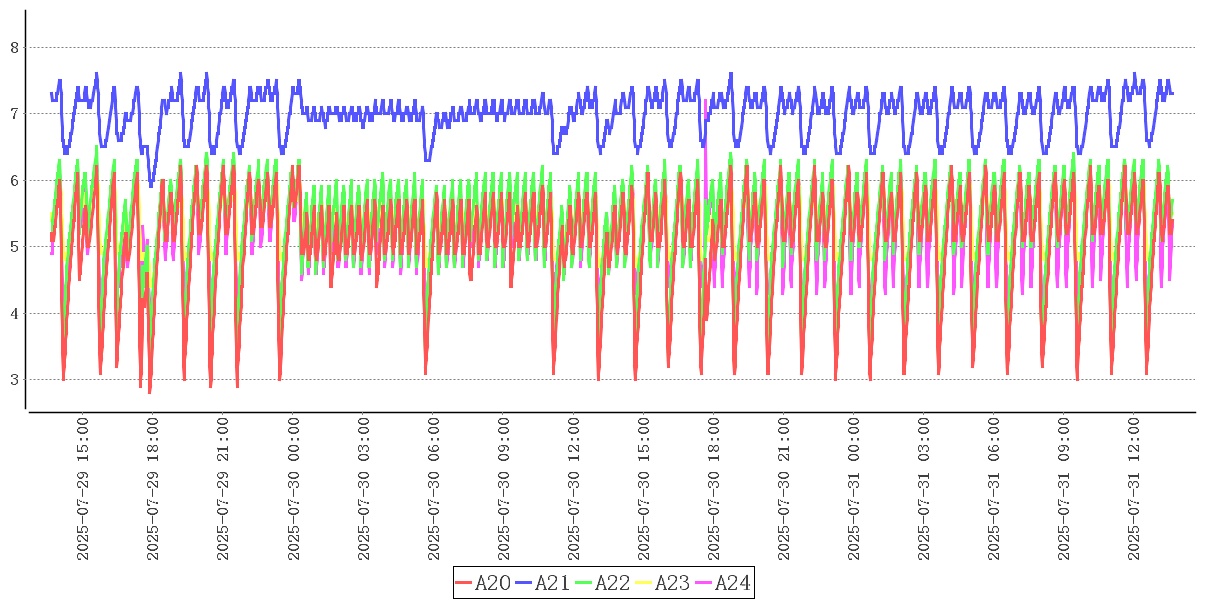The width and height of the screenshot is (1207, 600).
Task: Click the red line swatch beside A20
Action: [x=464, y=583]
